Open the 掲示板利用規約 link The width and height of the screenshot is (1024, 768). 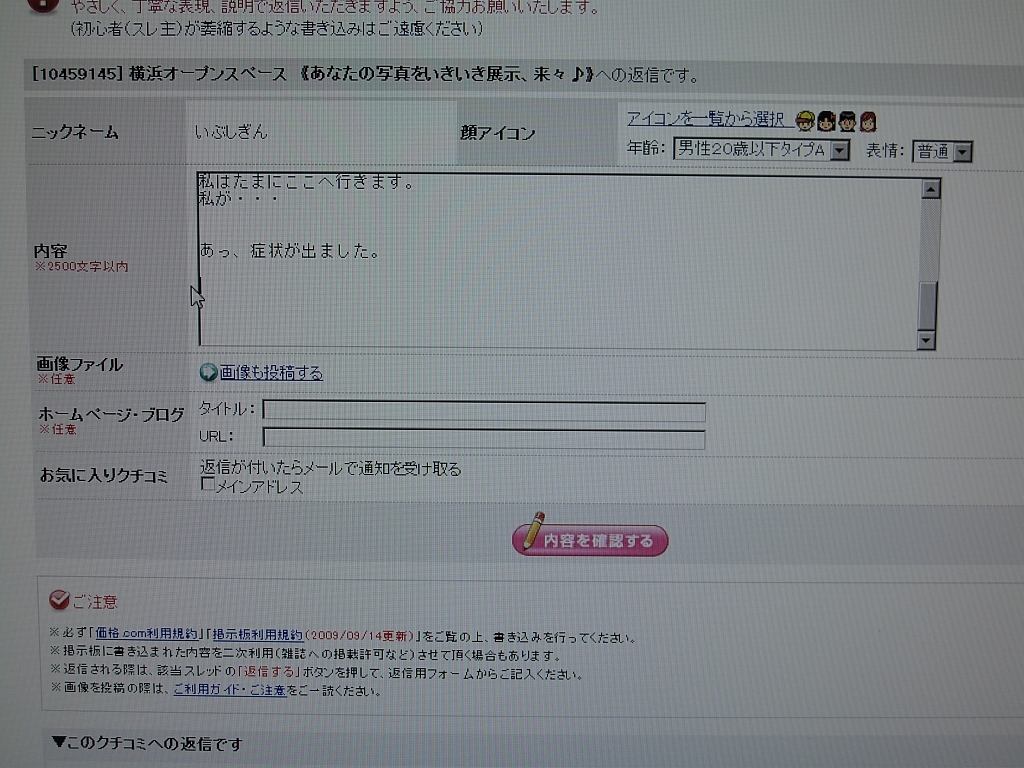[x=257, y=635]
